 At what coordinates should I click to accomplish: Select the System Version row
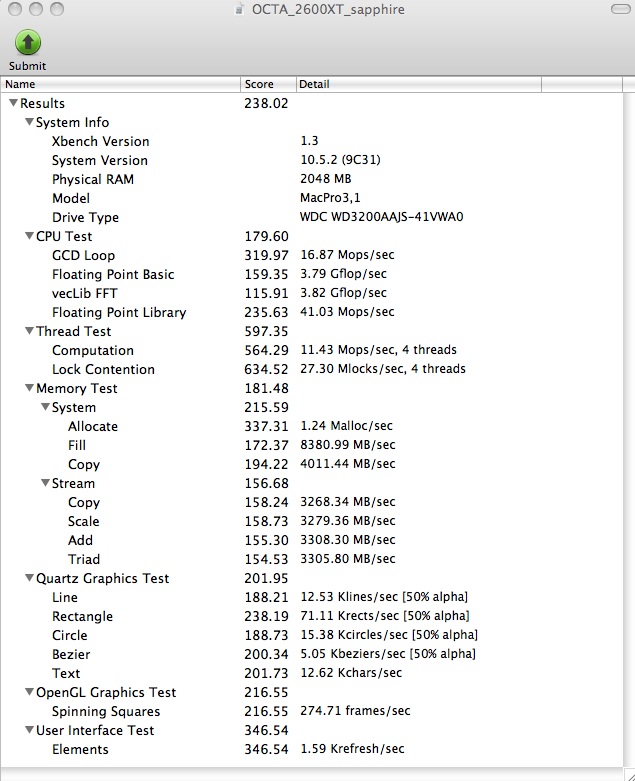[x=311, y=160]
